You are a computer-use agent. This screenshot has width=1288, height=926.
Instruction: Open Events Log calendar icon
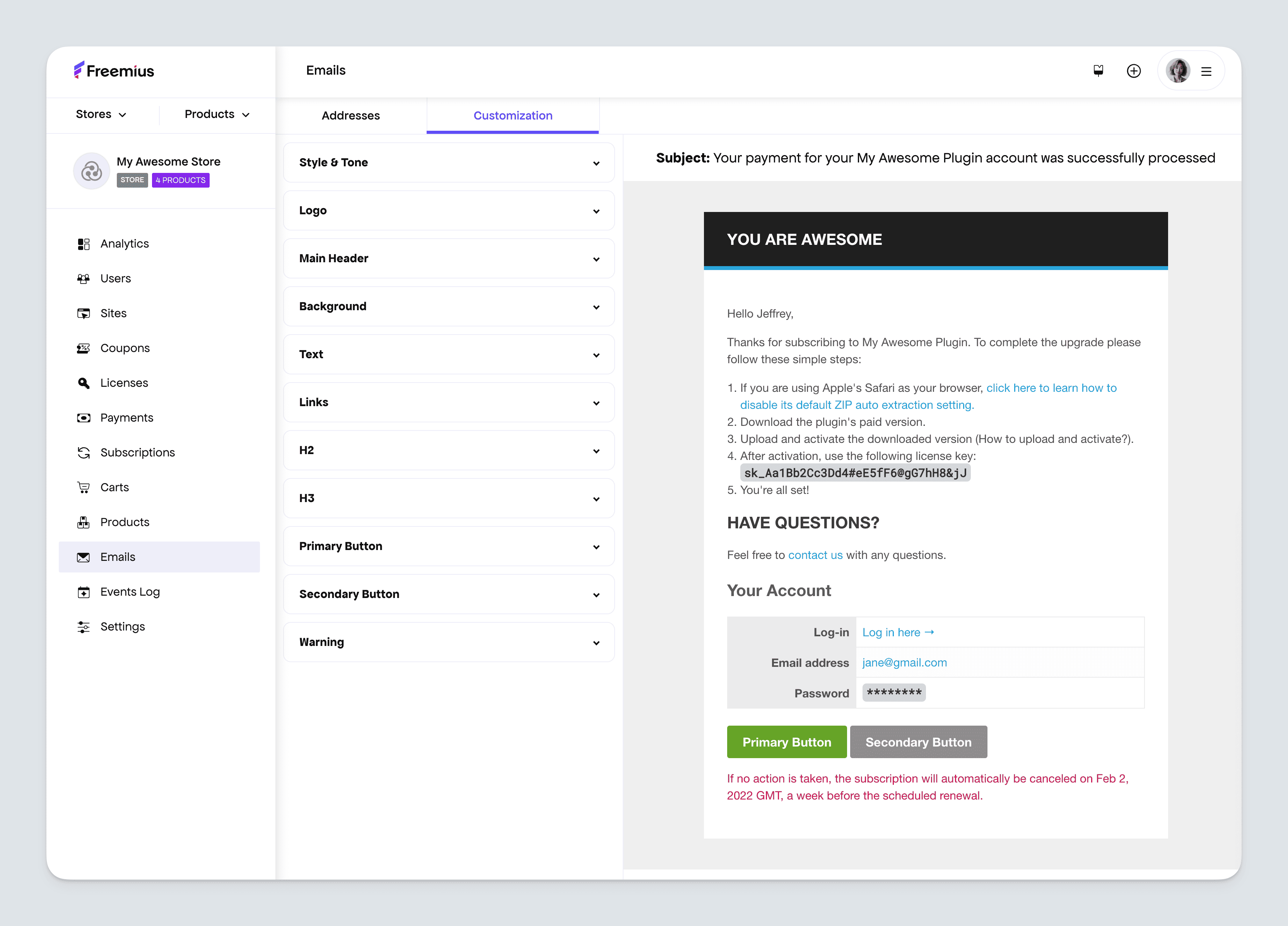coord(84,592)
